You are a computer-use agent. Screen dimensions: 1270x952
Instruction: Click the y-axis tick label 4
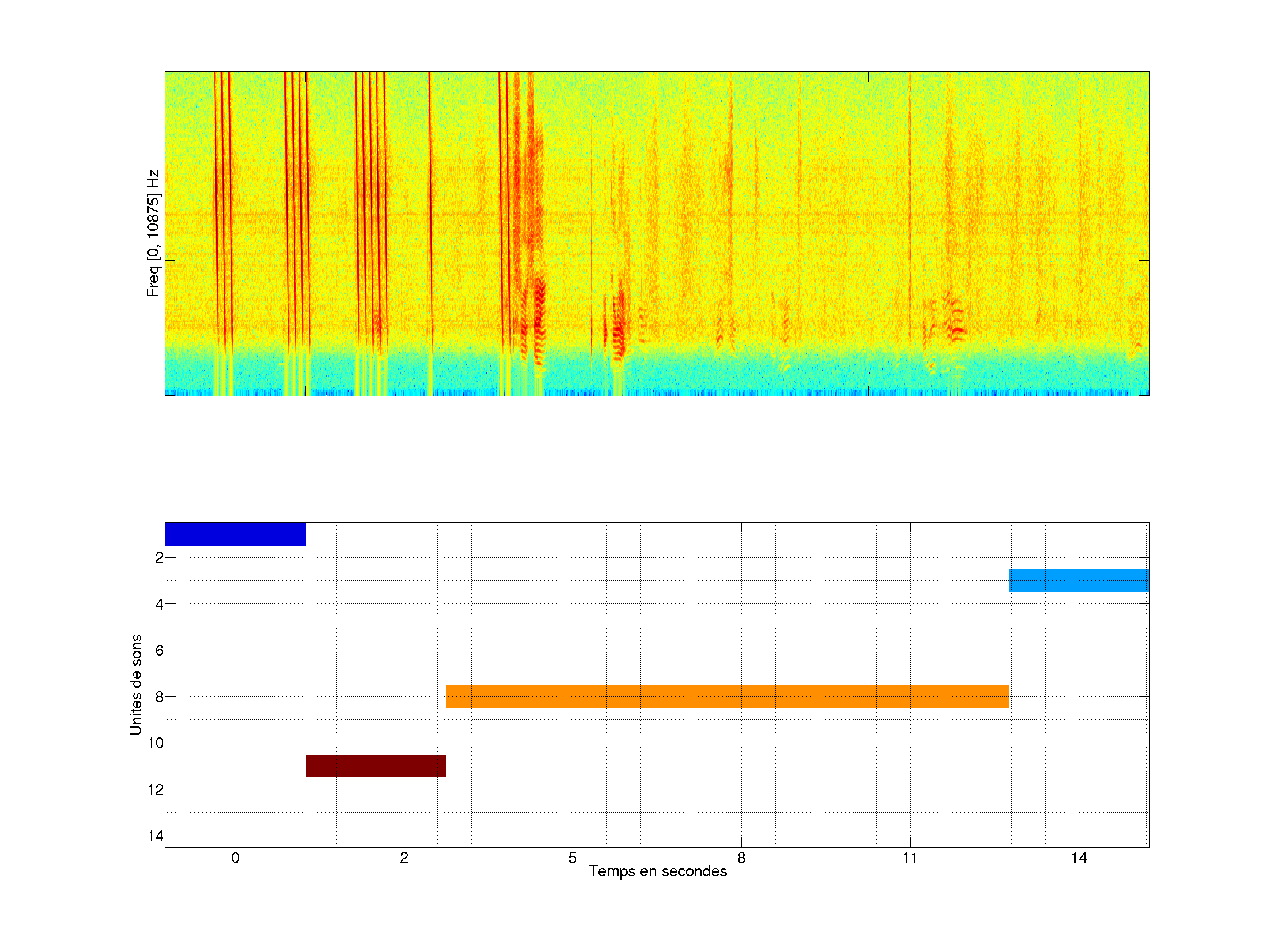coord(159,604)
